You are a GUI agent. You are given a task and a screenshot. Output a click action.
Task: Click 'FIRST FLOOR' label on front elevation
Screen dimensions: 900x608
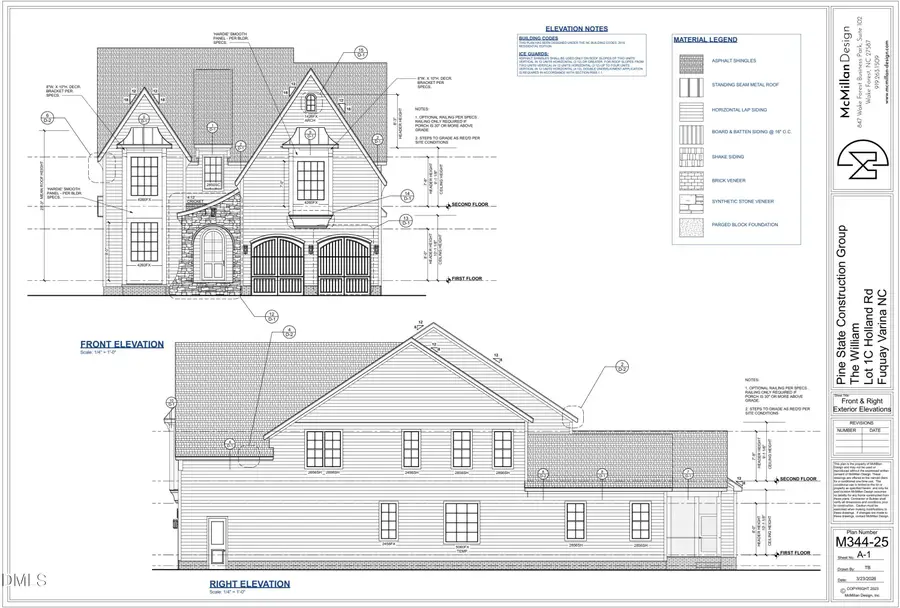click(x=467, y=278)
